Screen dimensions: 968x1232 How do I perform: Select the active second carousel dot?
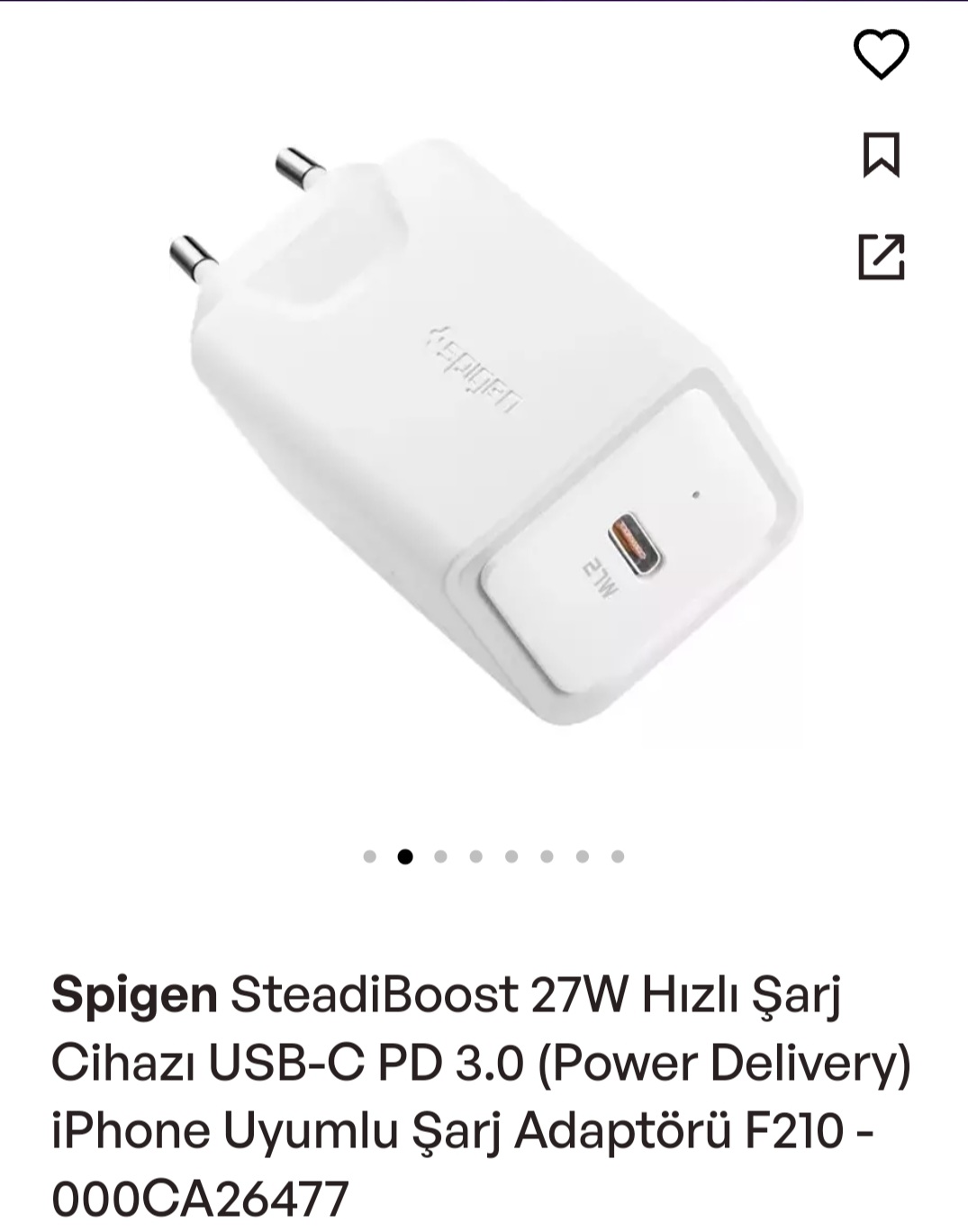[405, 856]
